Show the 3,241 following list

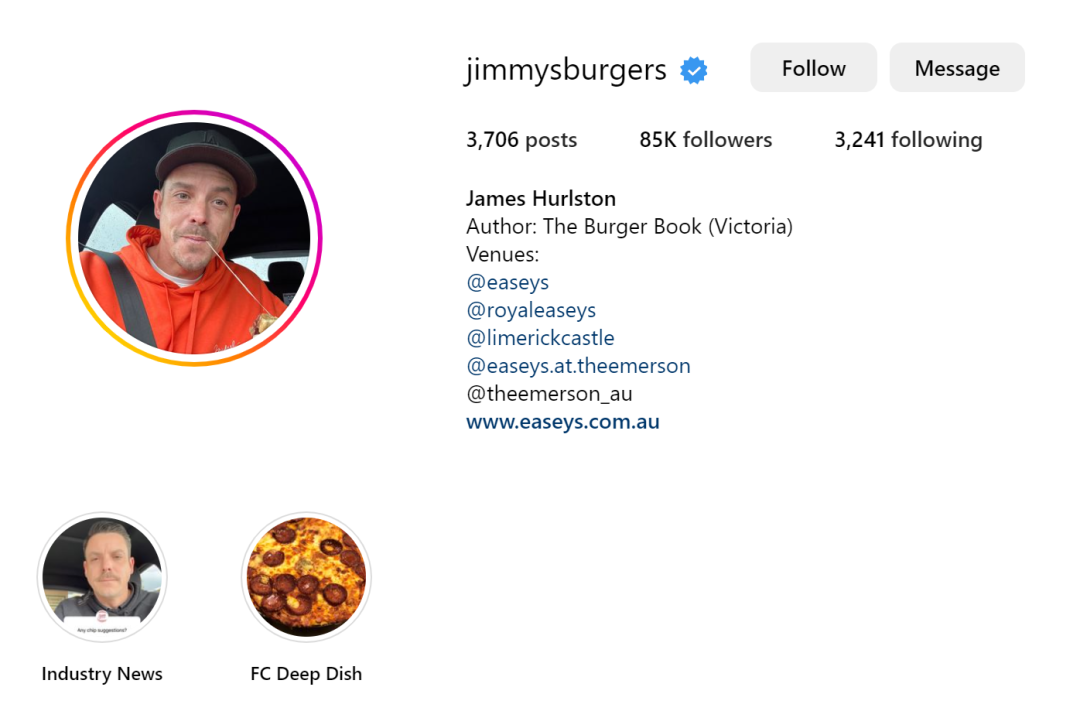pyautogui.click(x=908, y=140)
